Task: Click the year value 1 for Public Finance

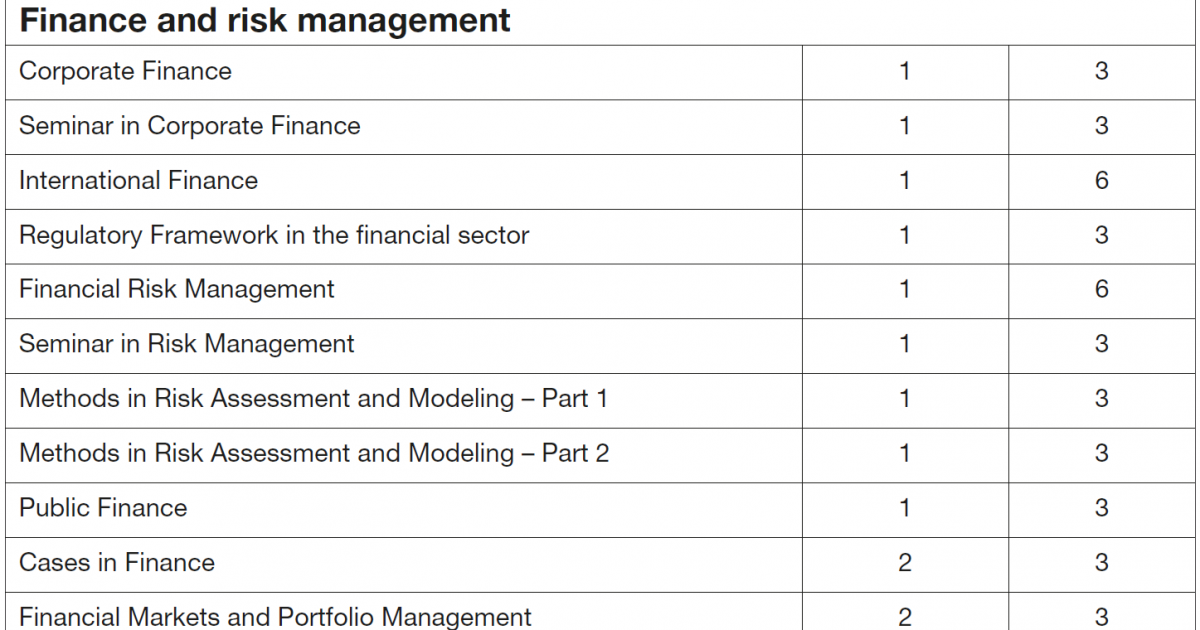Action: pos(905,508)
